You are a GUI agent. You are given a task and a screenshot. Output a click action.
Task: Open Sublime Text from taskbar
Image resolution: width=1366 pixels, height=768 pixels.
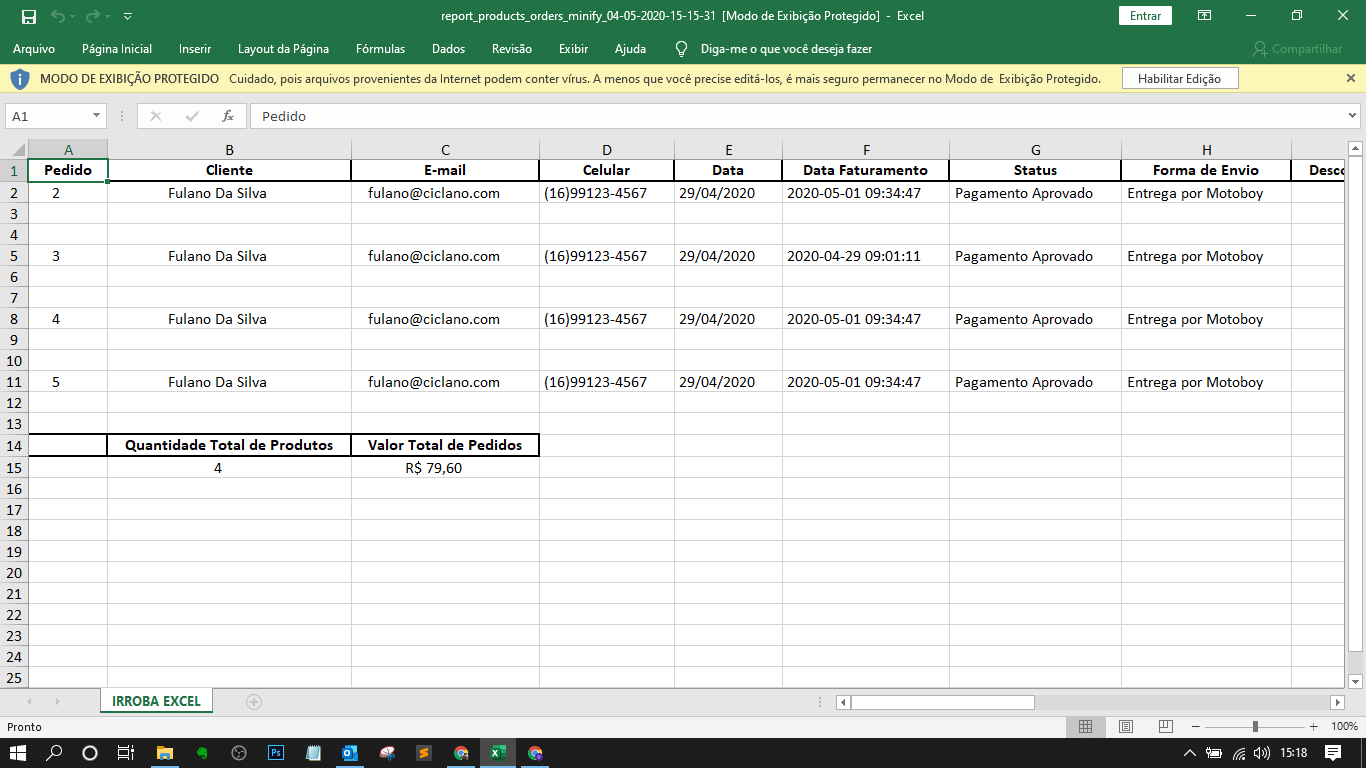point(424,753)
